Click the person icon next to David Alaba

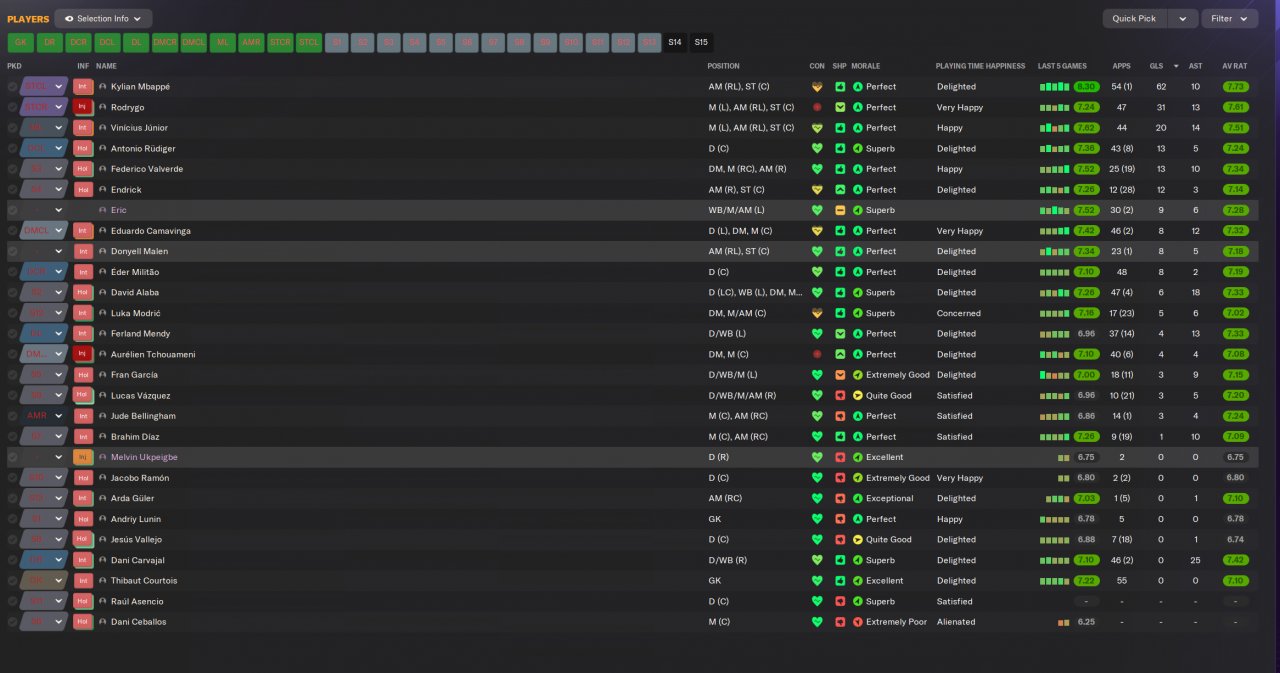103,293
